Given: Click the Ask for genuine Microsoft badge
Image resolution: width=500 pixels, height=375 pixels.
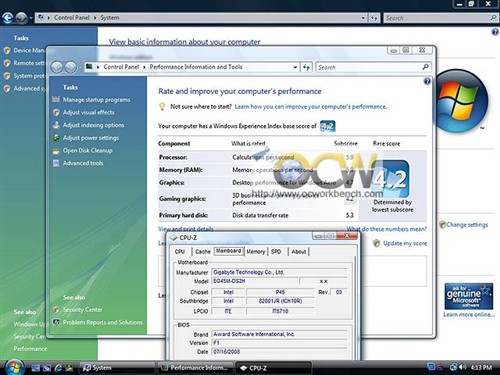Looking at the screenshot, I should (x=469, y=296).
